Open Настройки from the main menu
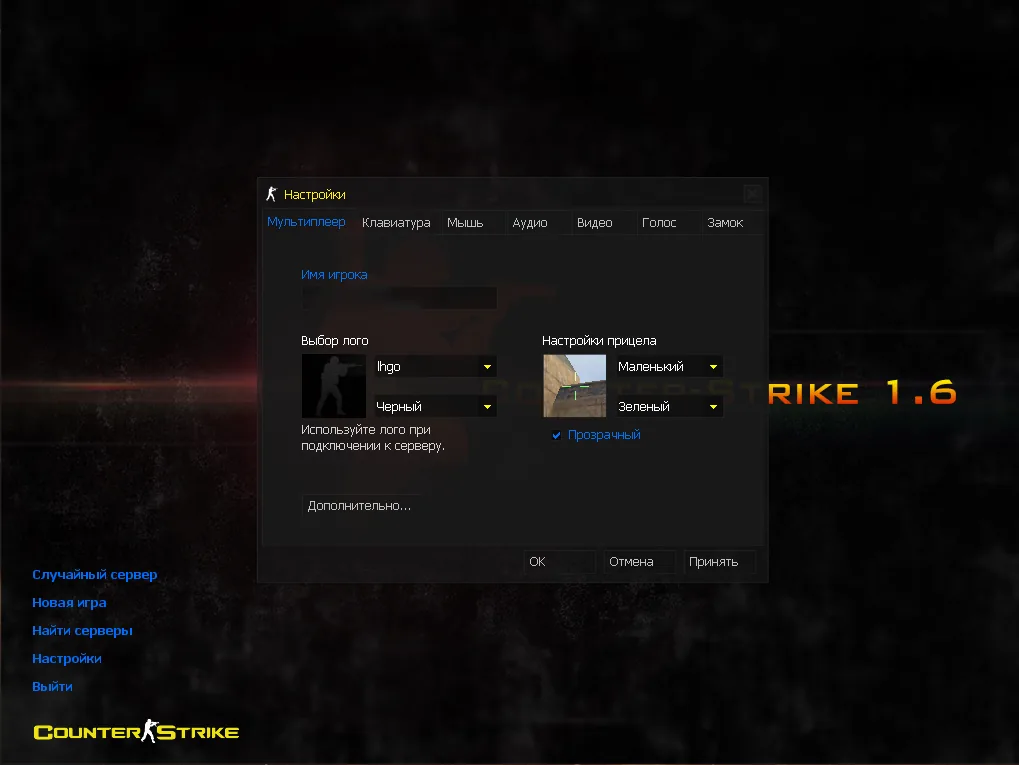1019x765 pixels. point(67,658)
